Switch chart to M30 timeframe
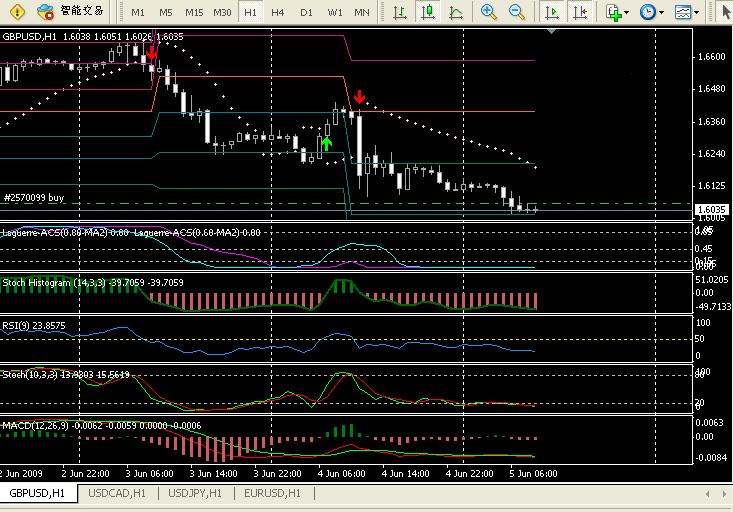 pyautogui.click(x=222, y=12)
